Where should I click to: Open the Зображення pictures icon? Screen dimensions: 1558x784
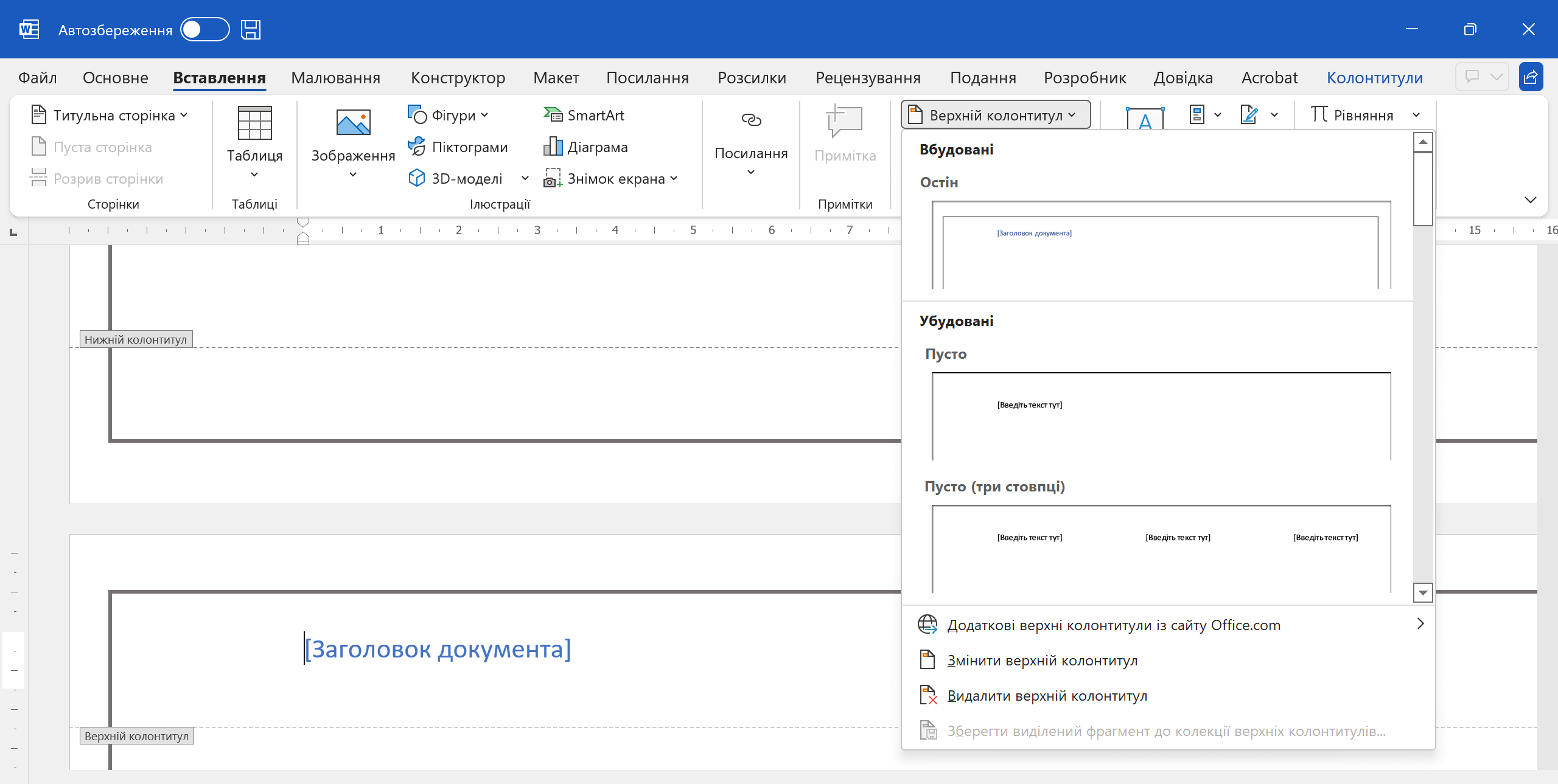coord(353,123)
